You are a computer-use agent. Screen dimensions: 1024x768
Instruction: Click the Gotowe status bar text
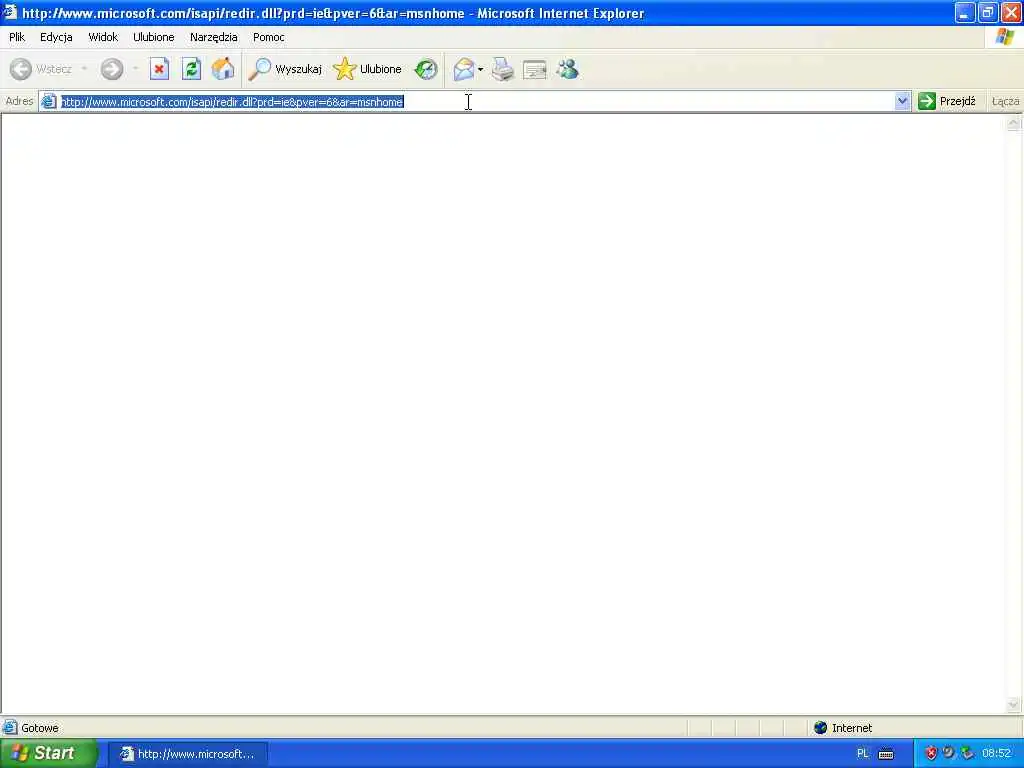coord(40,728)
